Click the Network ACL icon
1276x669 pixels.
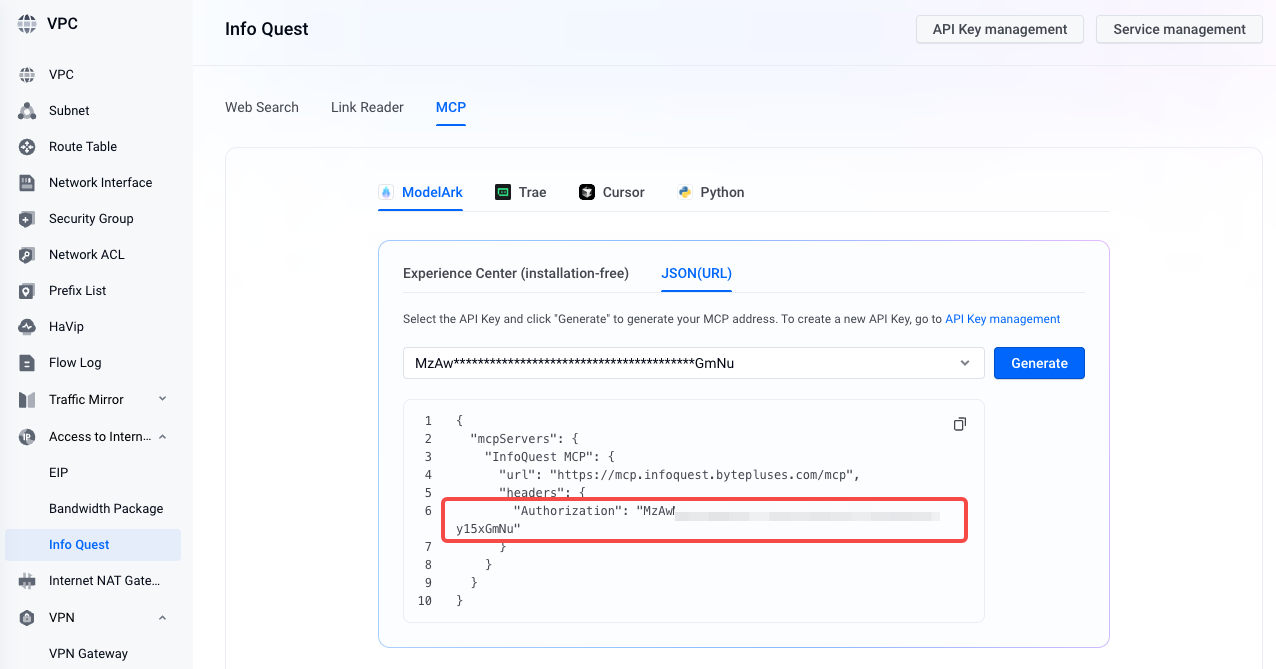27,255
